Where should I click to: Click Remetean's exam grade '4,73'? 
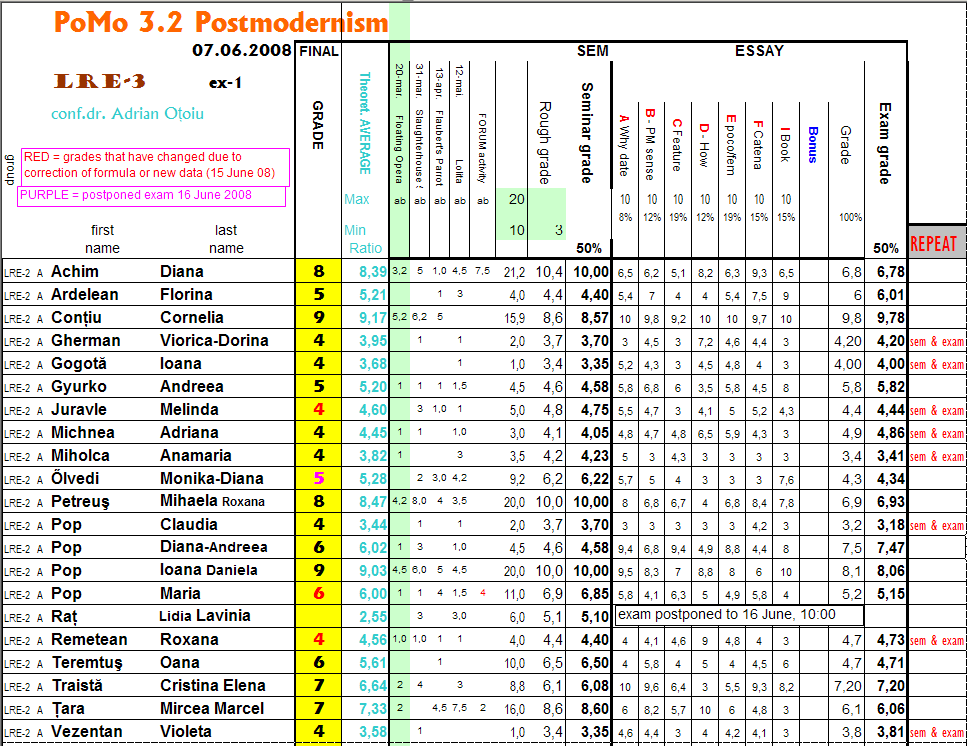[891, 641]
